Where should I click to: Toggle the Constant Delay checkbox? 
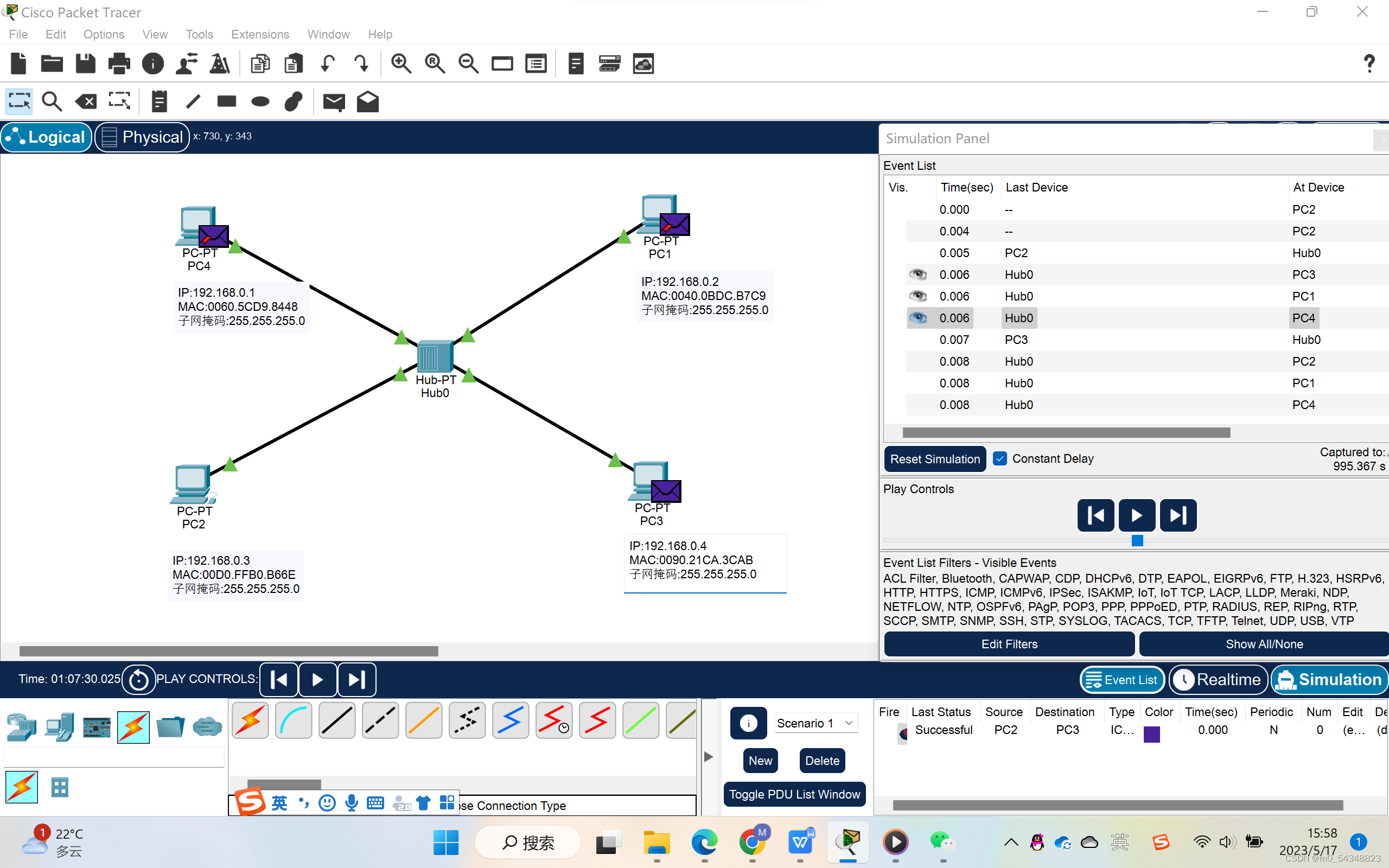(1000, 459)
